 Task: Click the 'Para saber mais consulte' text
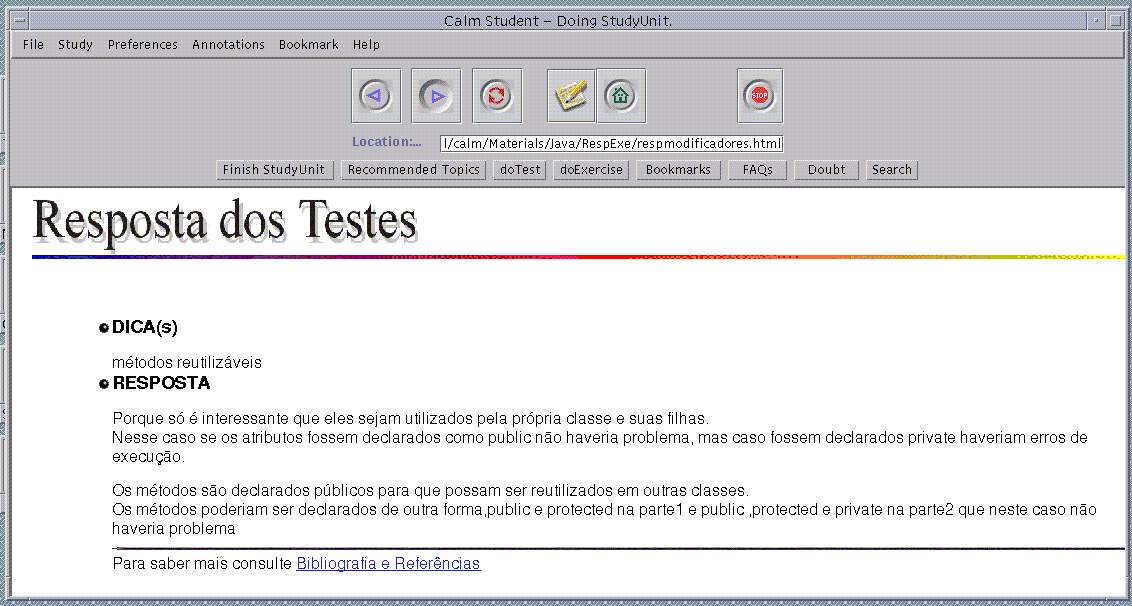(x=203, y=563)
